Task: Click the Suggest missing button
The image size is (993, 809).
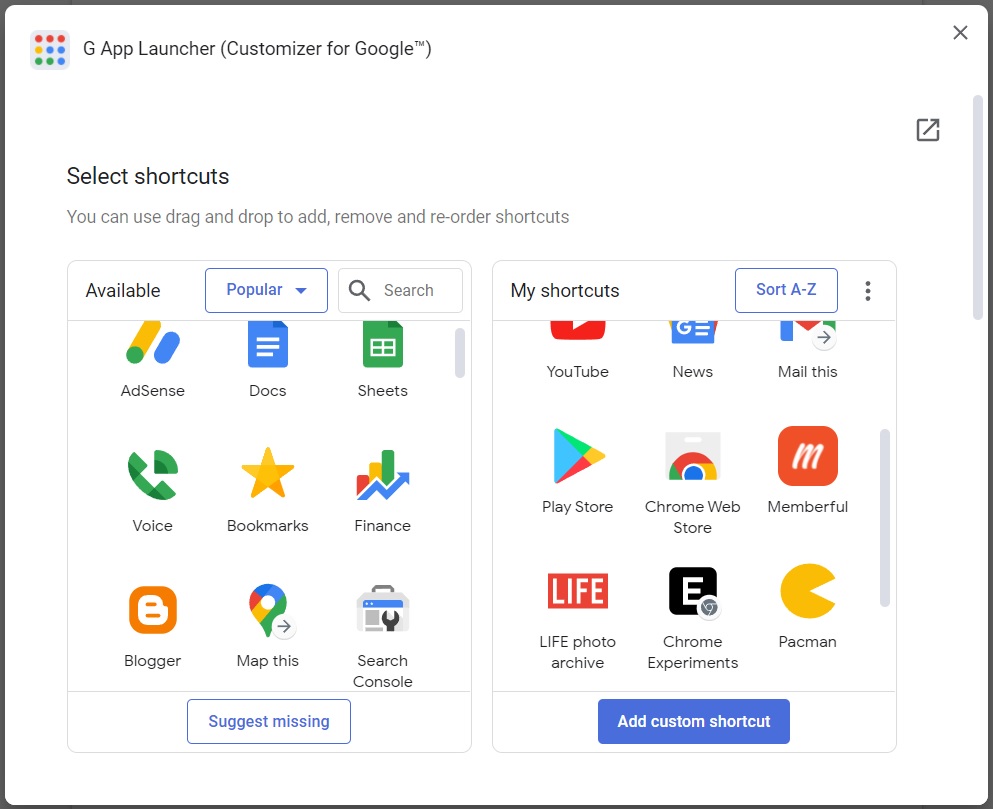Action: click(x=269, y=721)
